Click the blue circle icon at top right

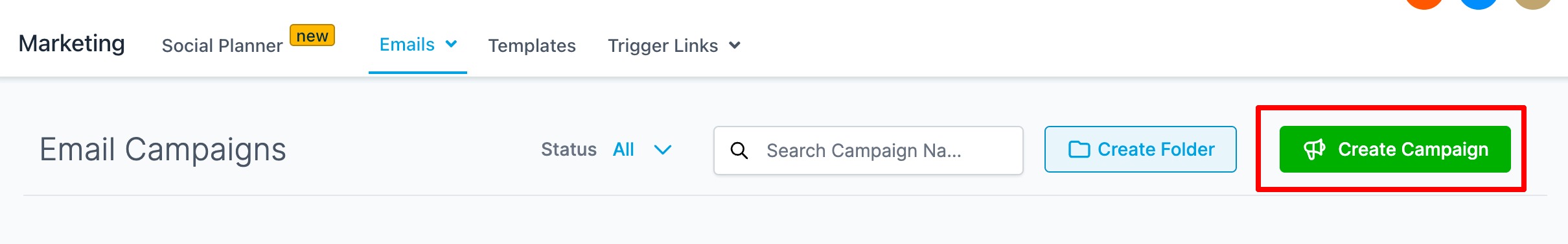pyautogui.click(x=1479, y=3)
